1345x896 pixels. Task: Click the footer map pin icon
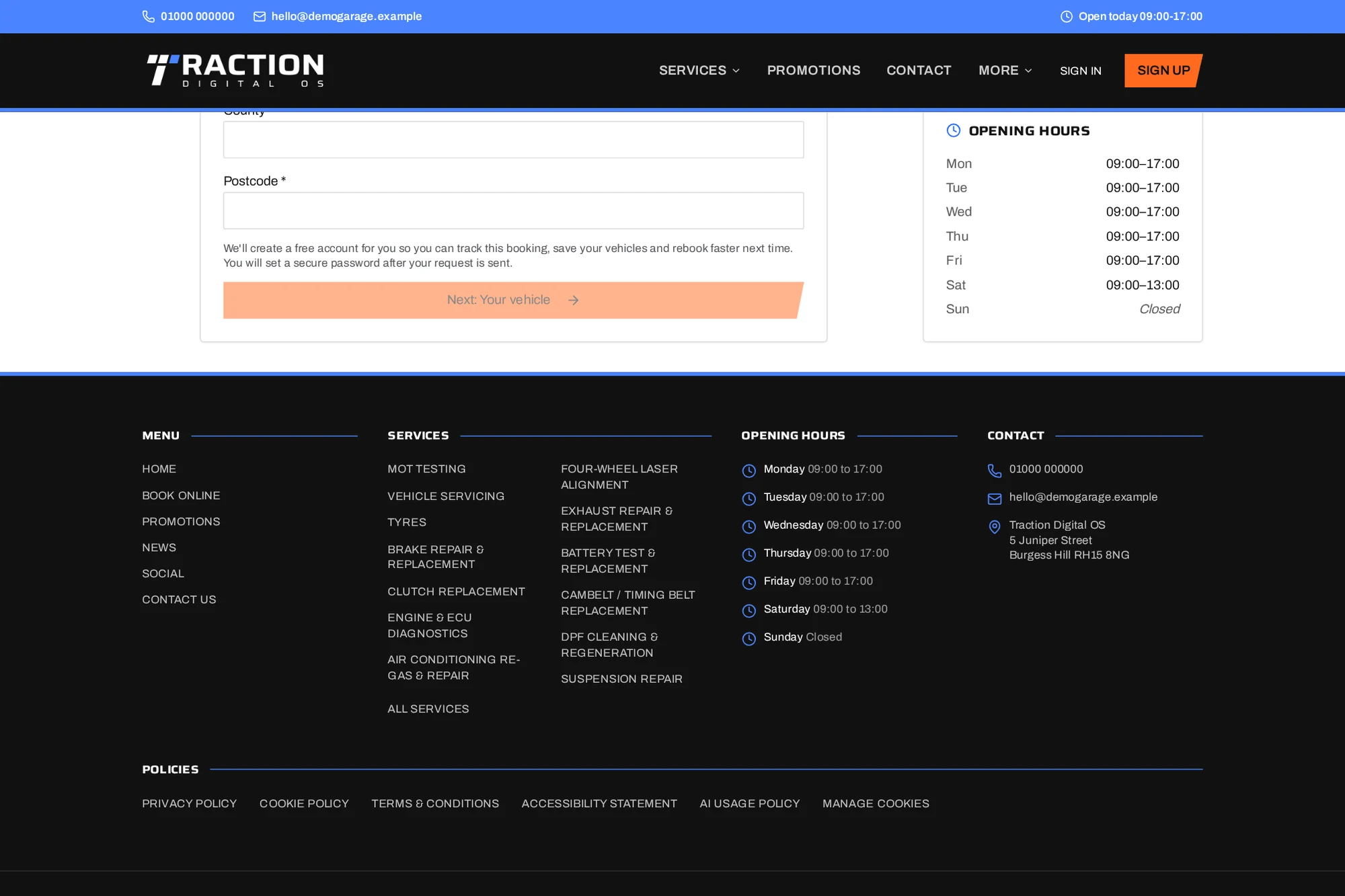pos(995,527)
